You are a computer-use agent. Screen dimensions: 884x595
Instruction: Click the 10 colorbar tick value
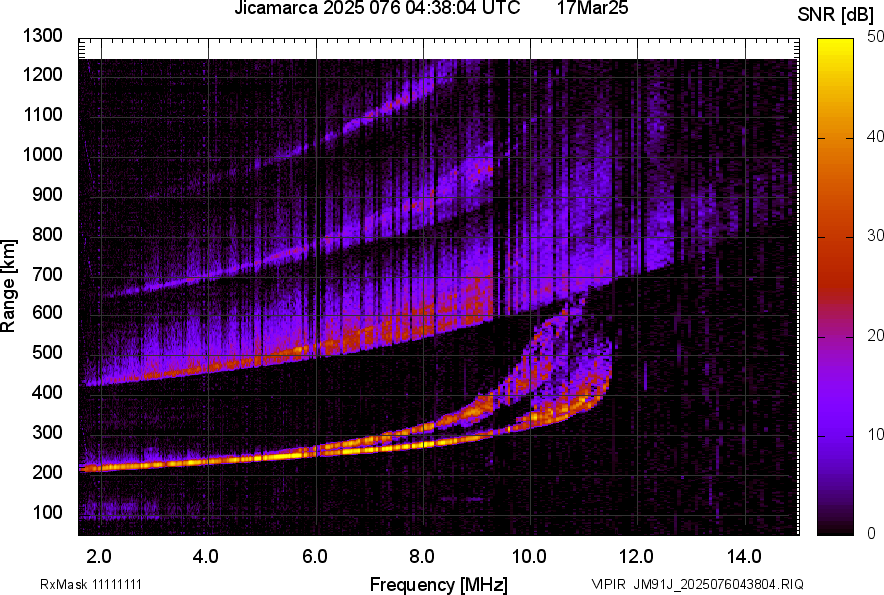pyautogui.click(x=876, y=434)
